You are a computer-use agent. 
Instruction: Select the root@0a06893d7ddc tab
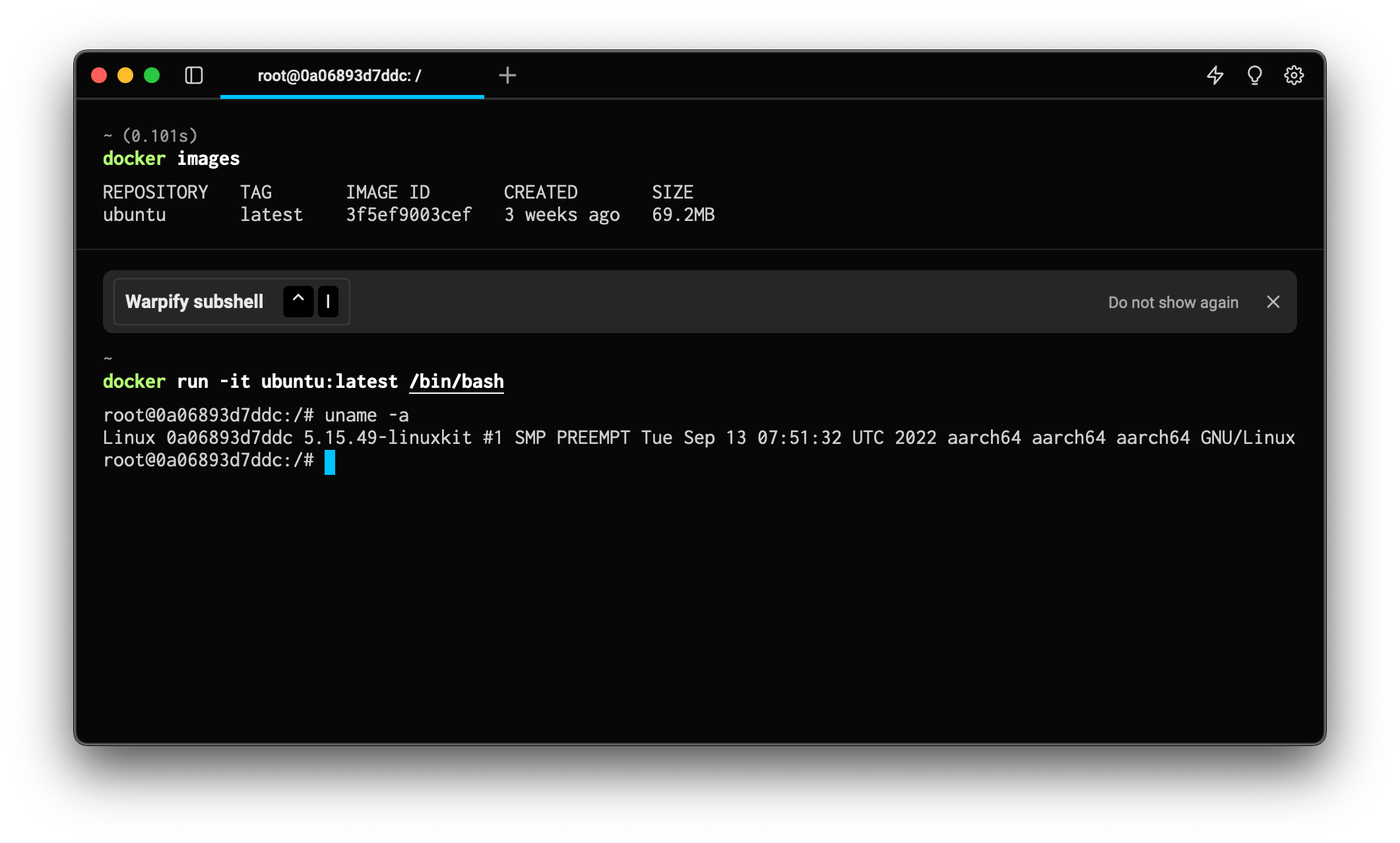tap(338, 76)
